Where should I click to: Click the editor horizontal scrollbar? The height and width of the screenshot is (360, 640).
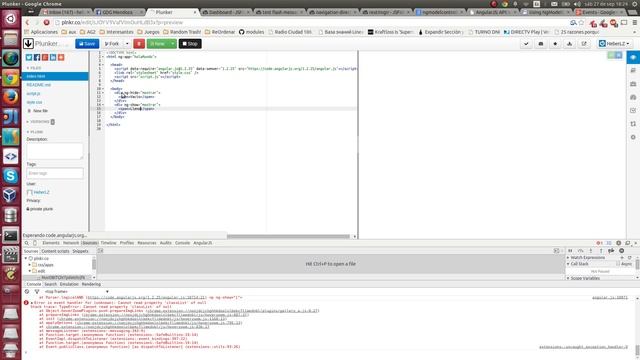point(288,236)
